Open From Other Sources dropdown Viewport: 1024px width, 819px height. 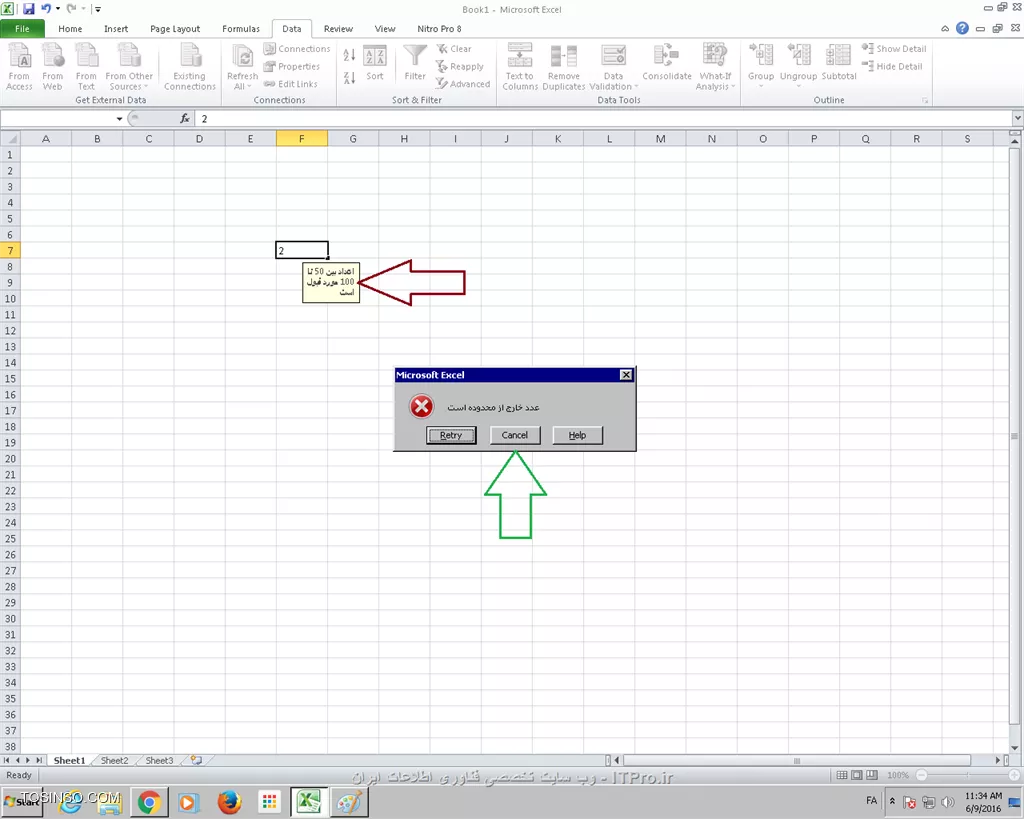pyautogui.click(x=129, y=66)
